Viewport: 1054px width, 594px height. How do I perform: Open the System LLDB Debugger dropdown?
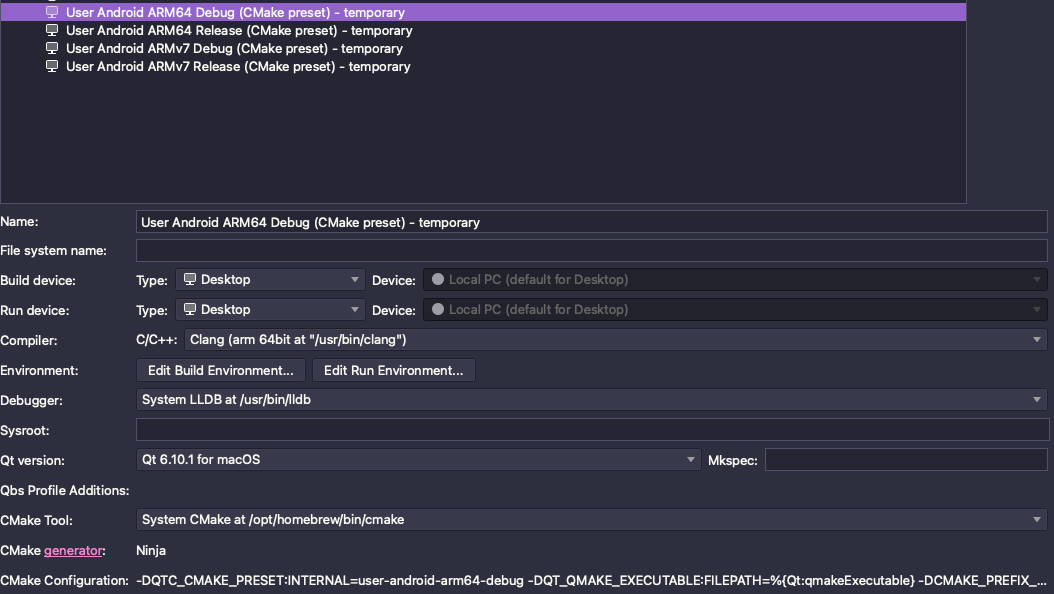[1036, 399]
